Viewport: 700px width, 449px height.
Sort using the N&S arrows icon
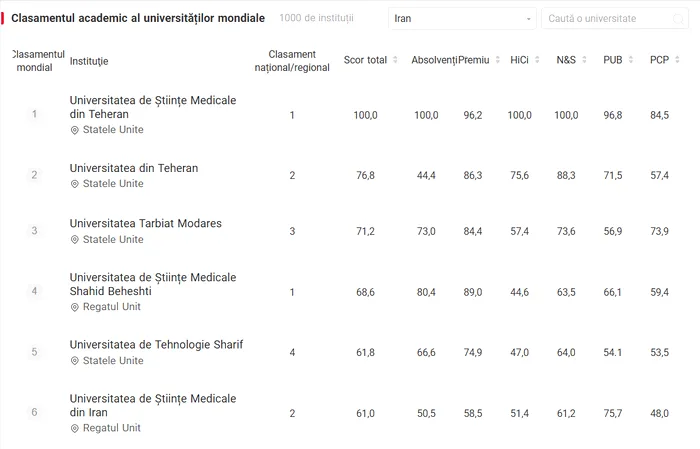[585, 60]
